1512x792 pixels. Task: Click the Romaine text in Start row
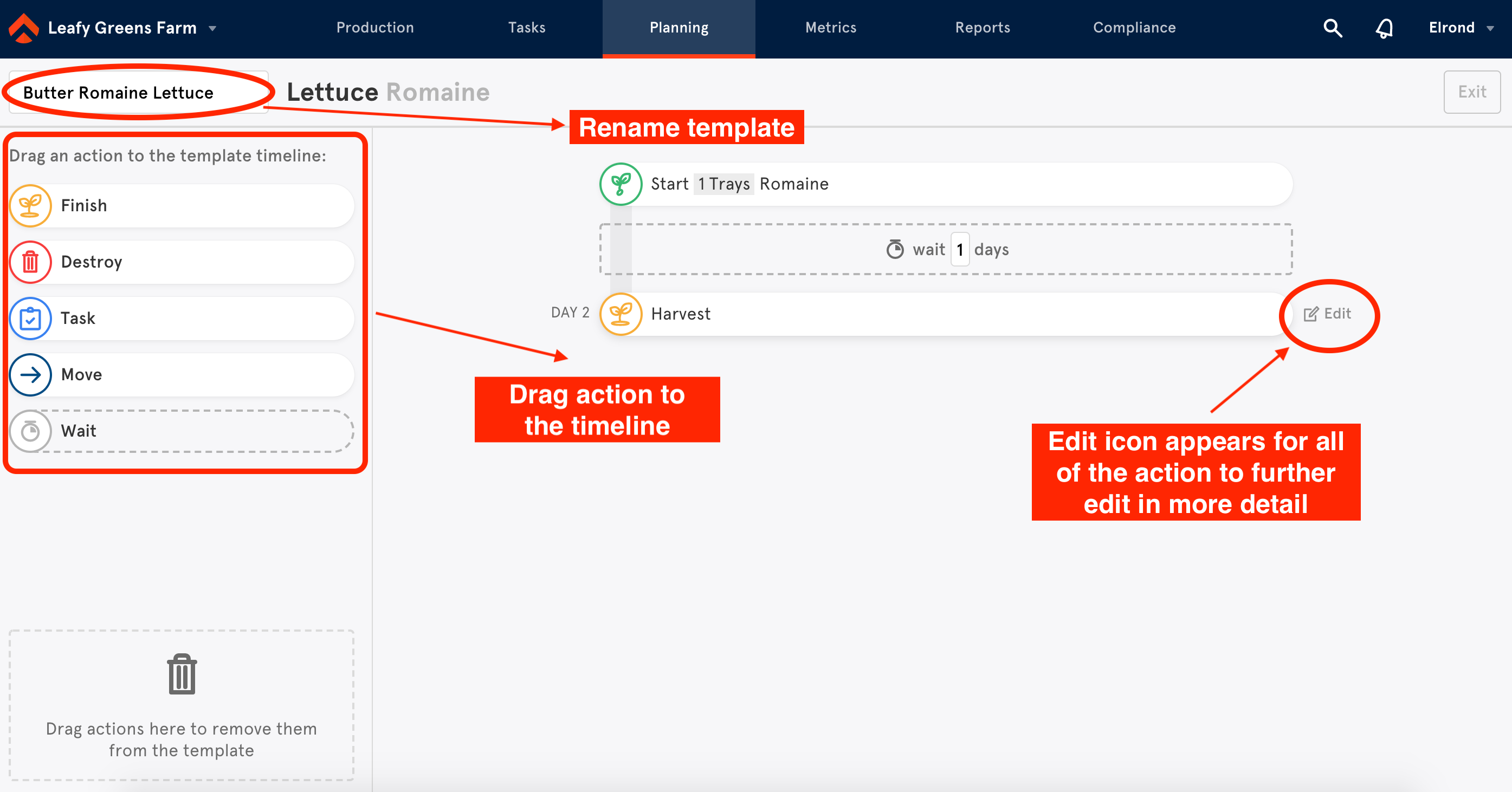pos(793,184)
